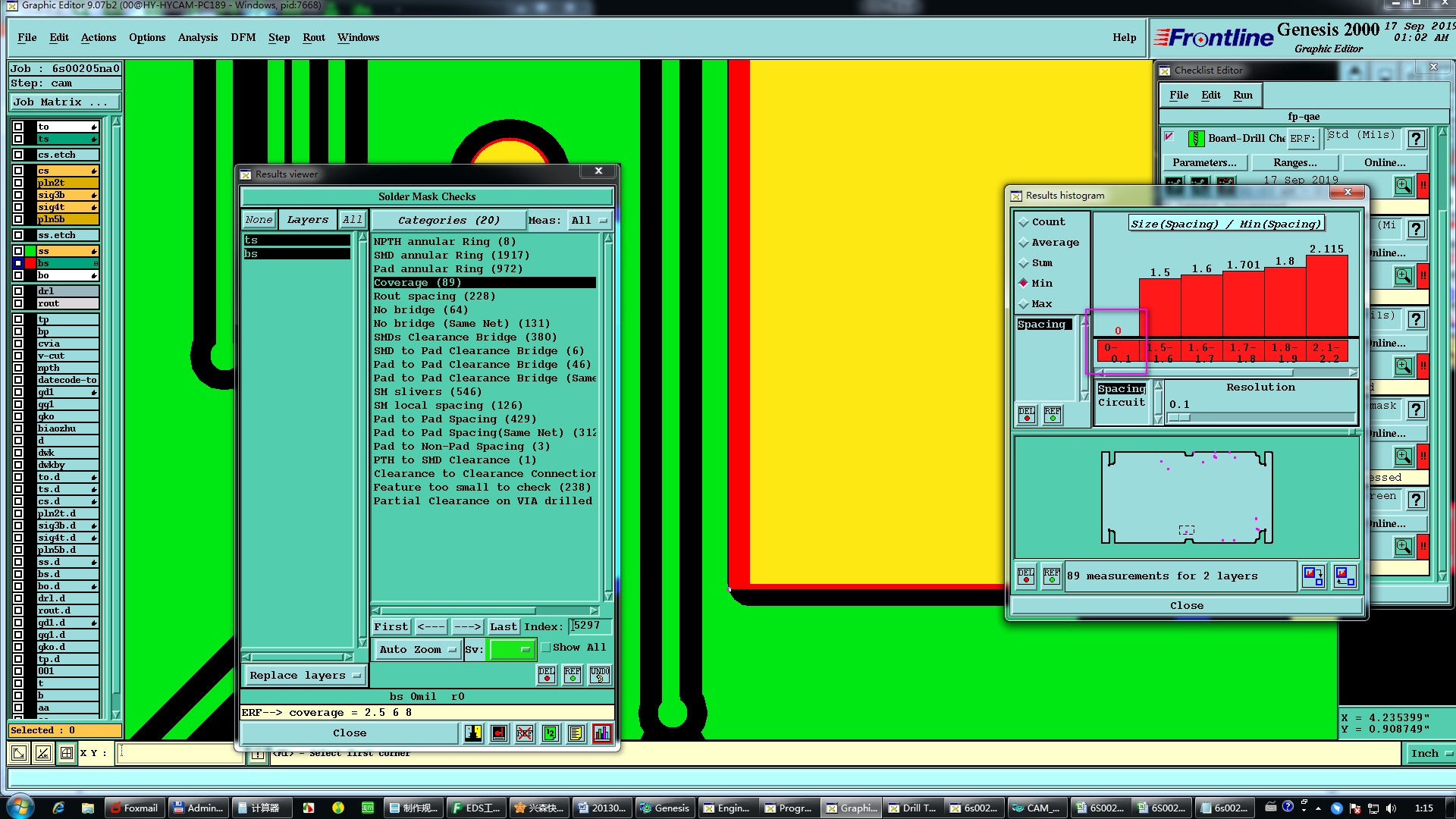Screen dimensions: 1456x819
Task: Open the Analysis menu
Action: [197, 37]
